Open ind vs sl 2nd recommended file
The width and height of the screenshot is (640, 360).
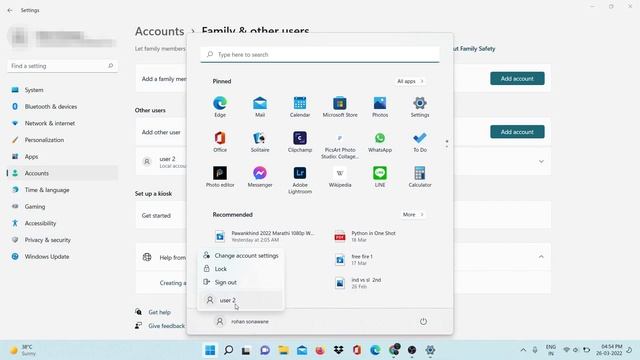coord(358,283)
